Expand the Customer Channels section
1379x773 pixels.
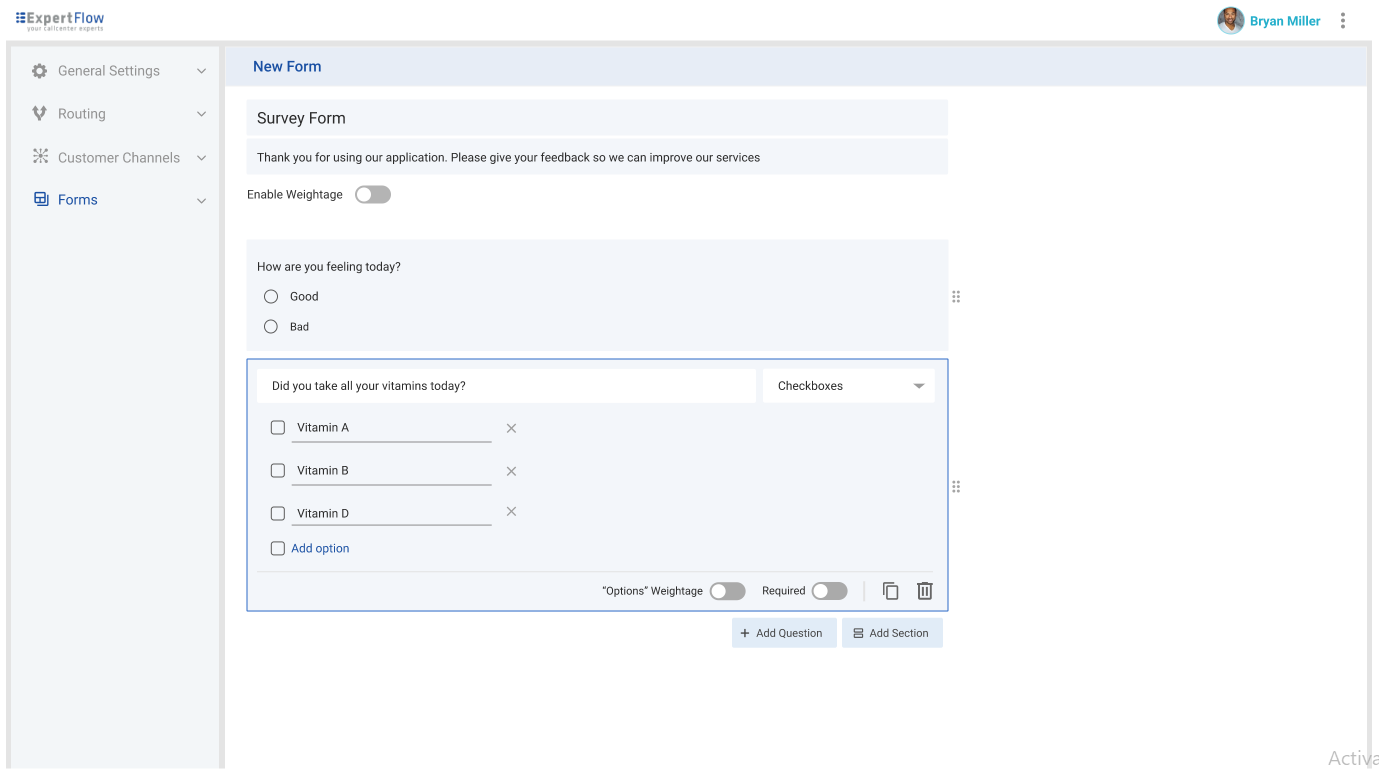coord(119,158)
